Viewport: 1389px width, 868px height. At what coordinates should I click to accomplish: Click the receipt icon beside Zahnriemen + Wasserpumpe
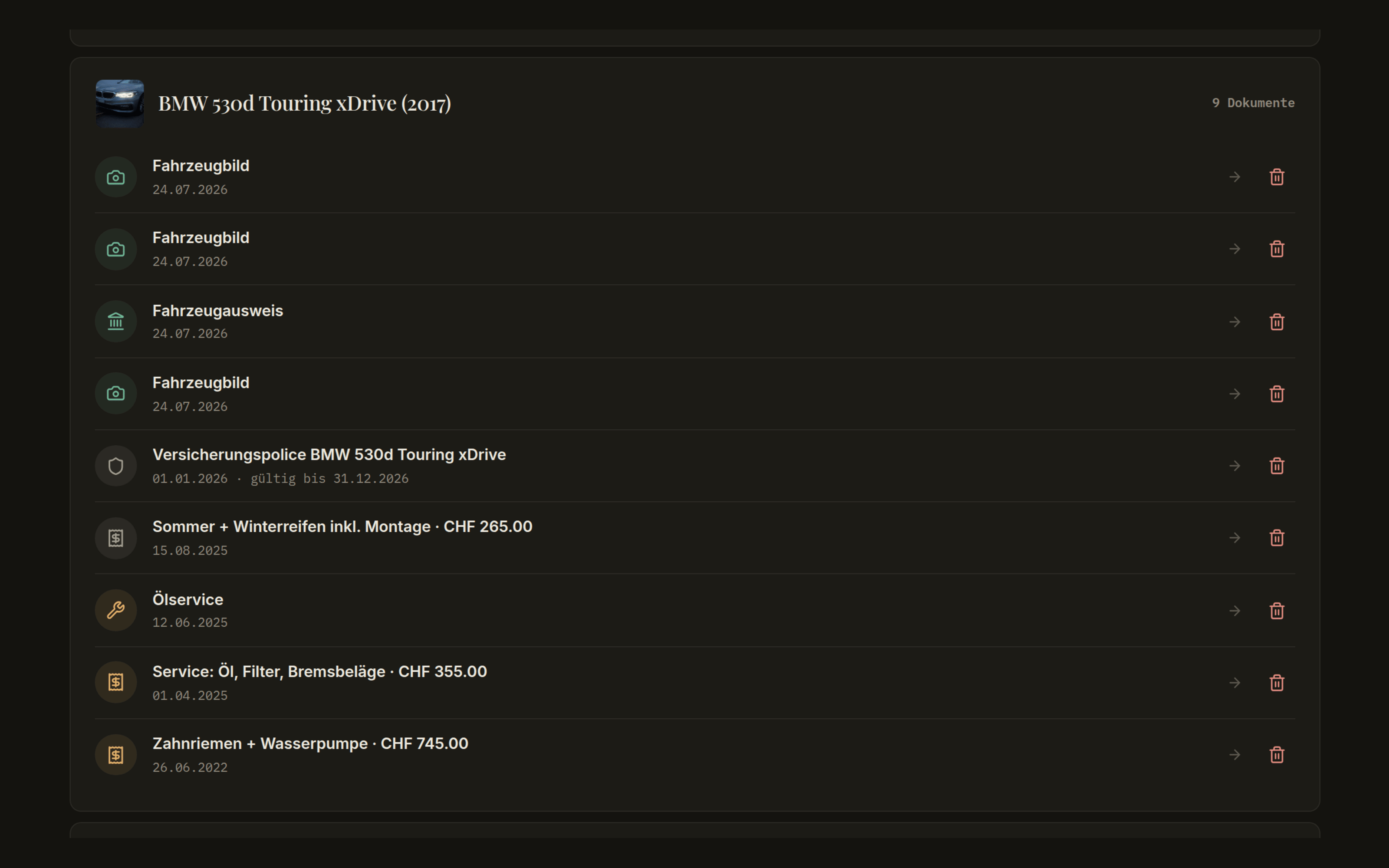click(116, 754)
